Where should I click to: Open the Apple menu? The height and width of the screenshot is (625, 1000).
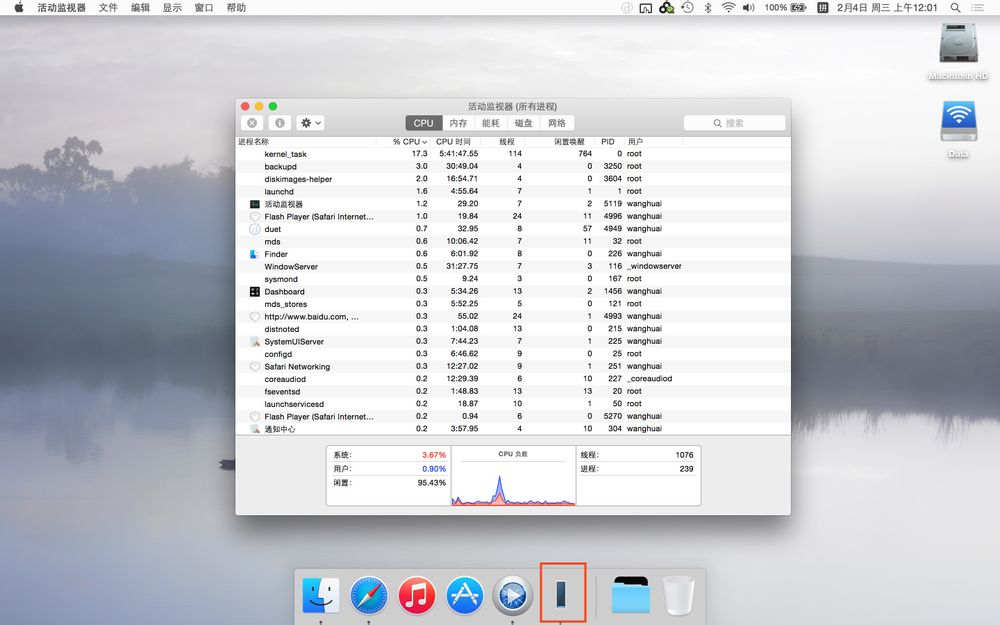pyautogui.click(x=17, y=7)
